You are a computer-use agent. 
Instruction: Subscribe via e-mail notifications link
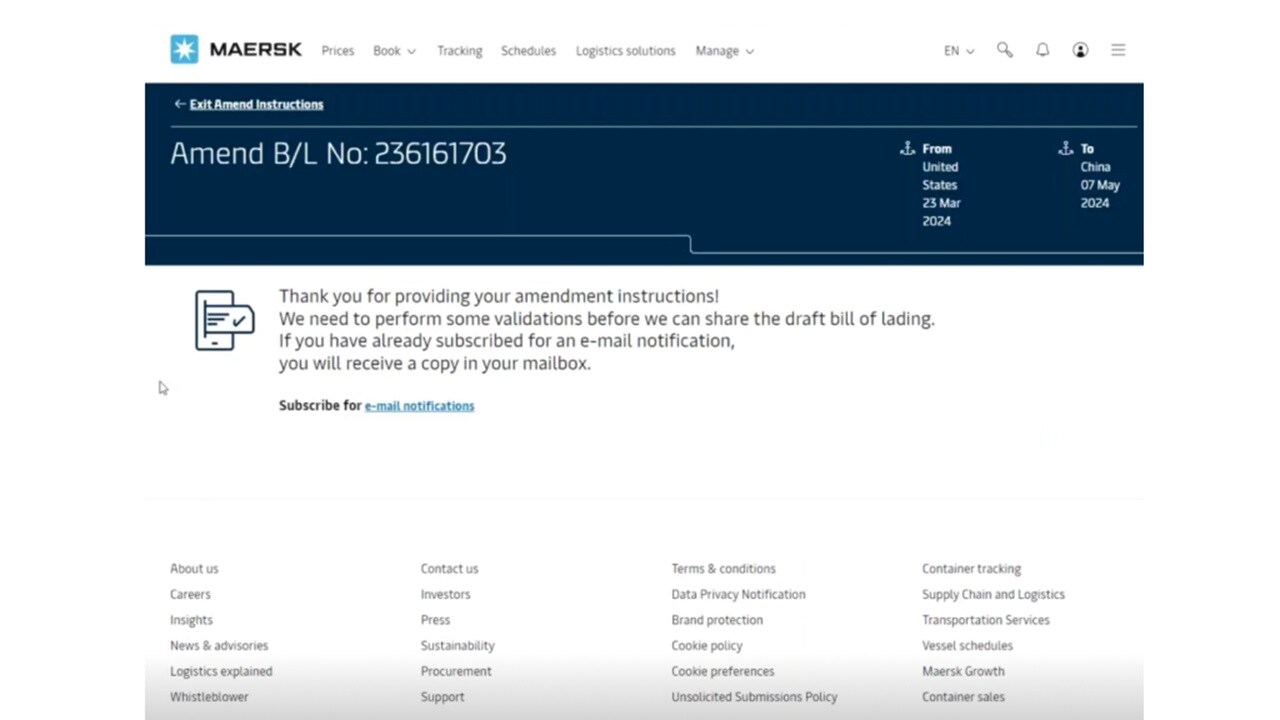click(x=419, y=406)
